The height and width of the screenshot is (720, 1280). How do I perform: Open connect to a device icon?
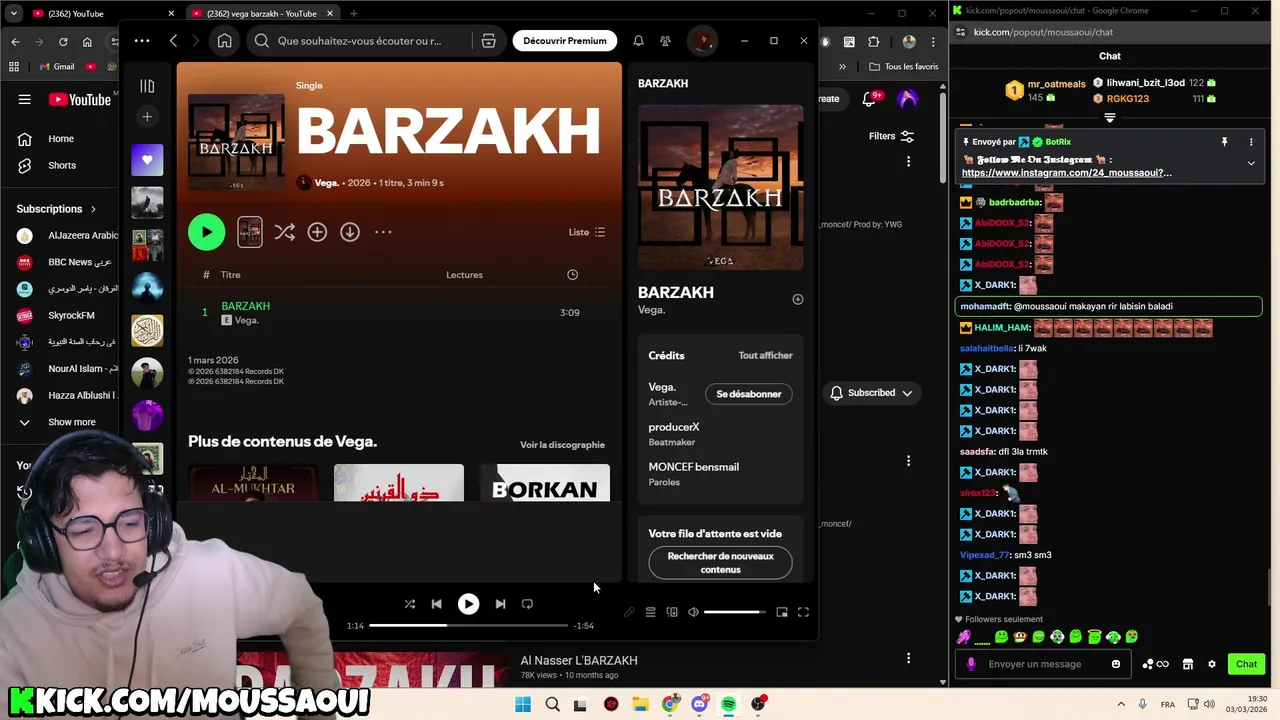click(672, 612)
